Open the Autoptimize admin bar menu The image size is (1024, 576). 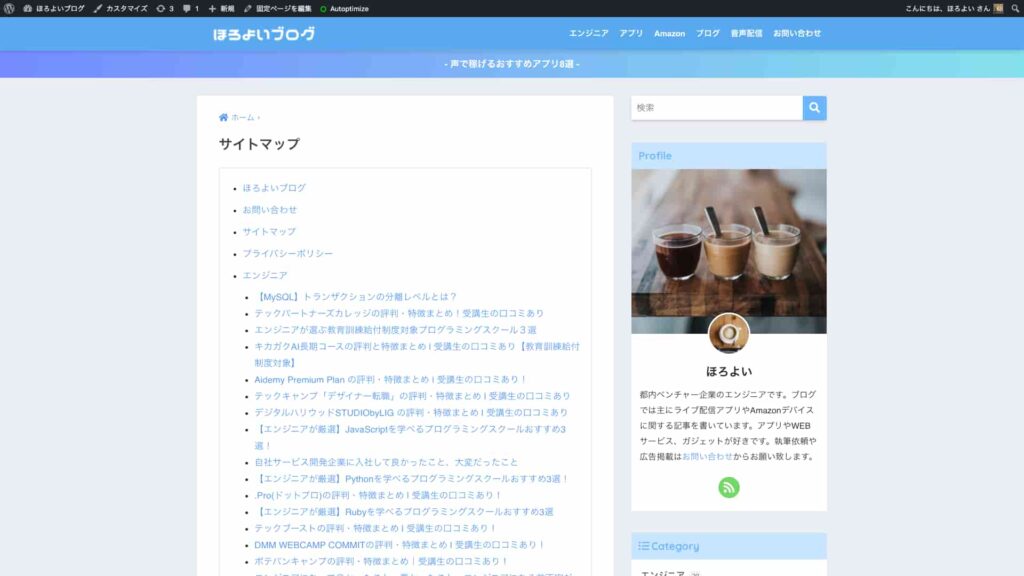344,8
